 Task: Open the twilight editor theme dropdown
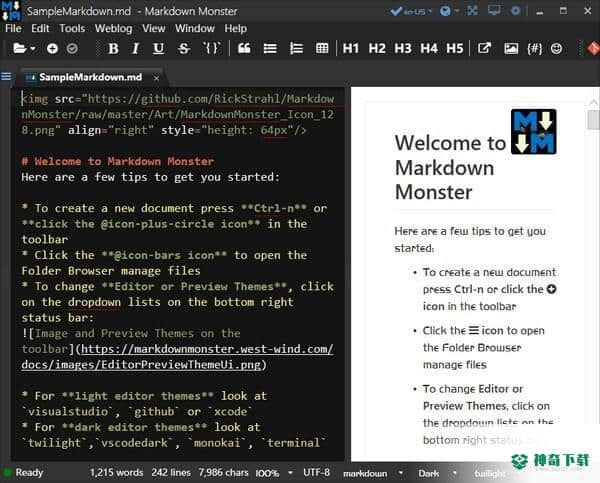click(x=490, y=474)
